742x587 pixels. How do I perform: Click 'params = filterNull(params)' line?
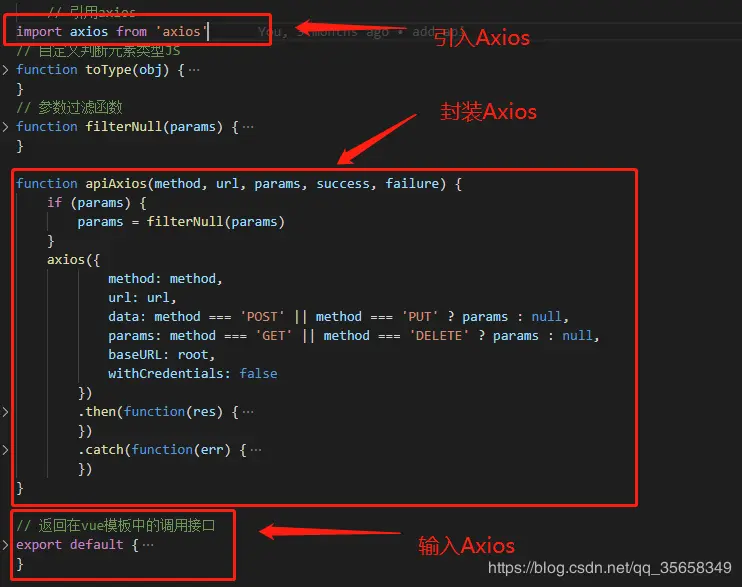click(x=181, y=222)
